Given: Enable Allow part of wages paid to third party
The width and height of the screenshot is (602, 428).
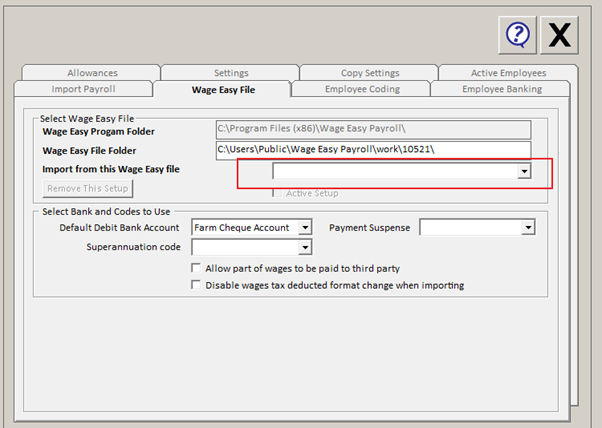Looking at the screenshot, I should pos(196,268).
